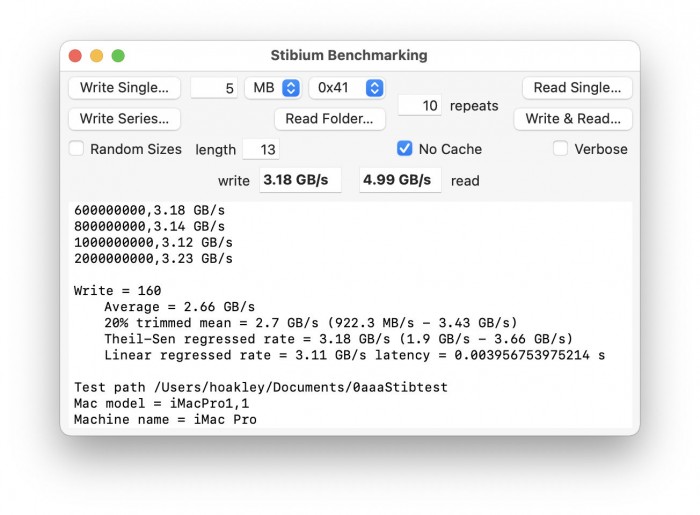This screenshot has width=700, height=515.
Task: Click the green zoom window button
Action: [x=118, y=56]
